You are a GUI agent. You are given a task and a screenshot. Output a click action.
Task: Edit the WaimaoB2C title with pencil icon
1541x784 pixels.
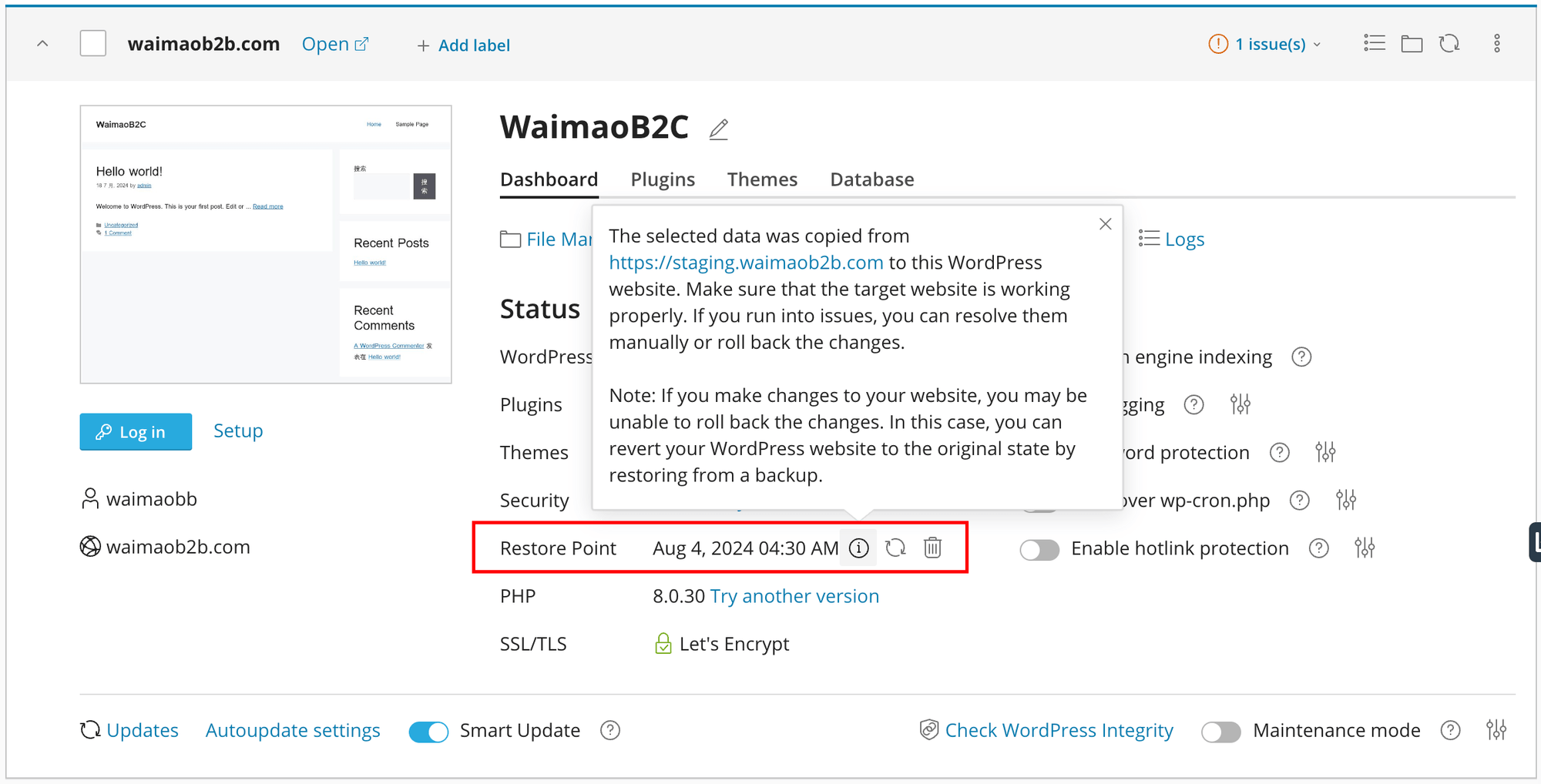pyautogui.click(x=718, y=129)
